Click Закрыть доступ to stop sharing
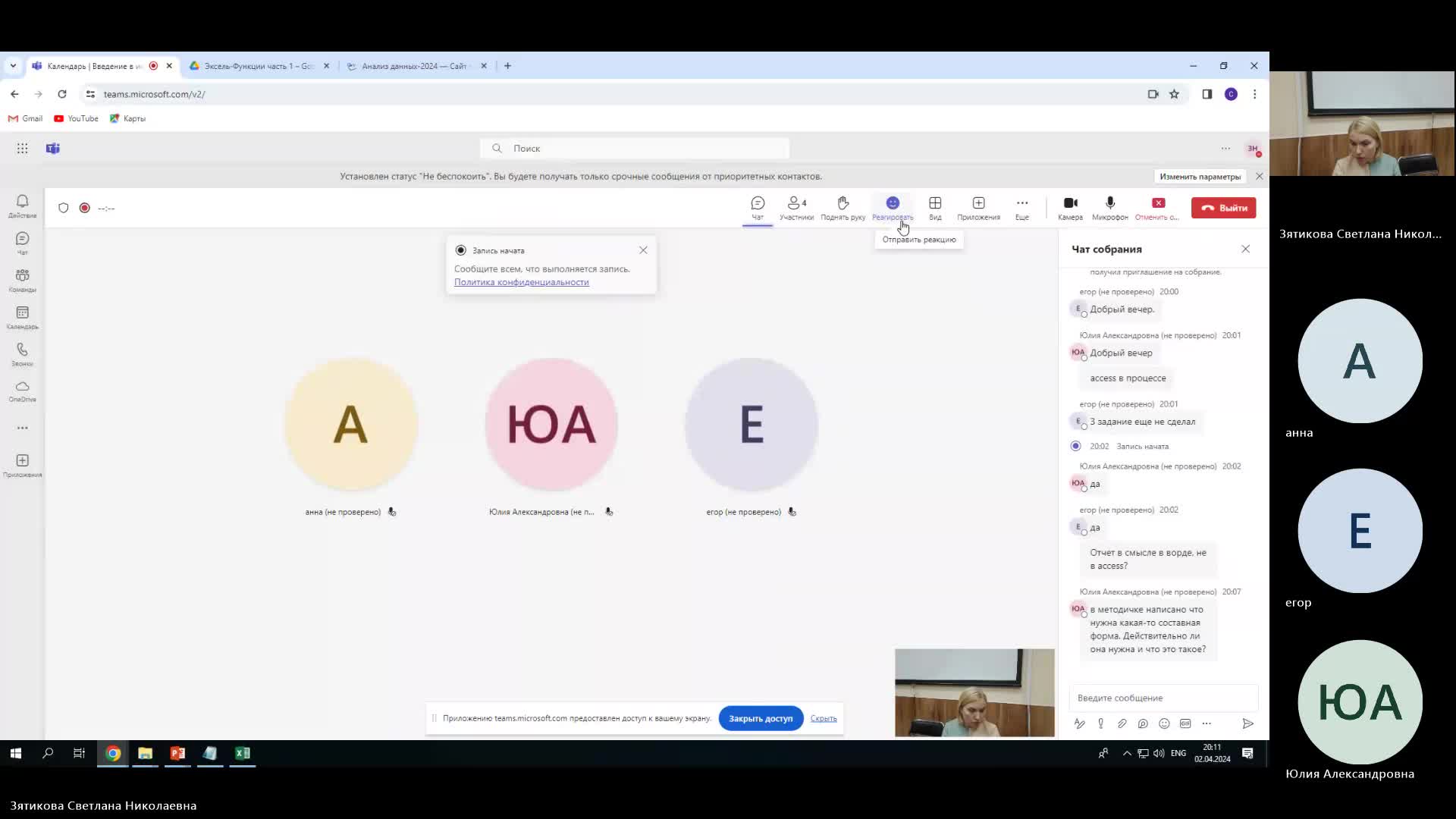This screenshot has height=819, width=1456. [x=761, y=718]
